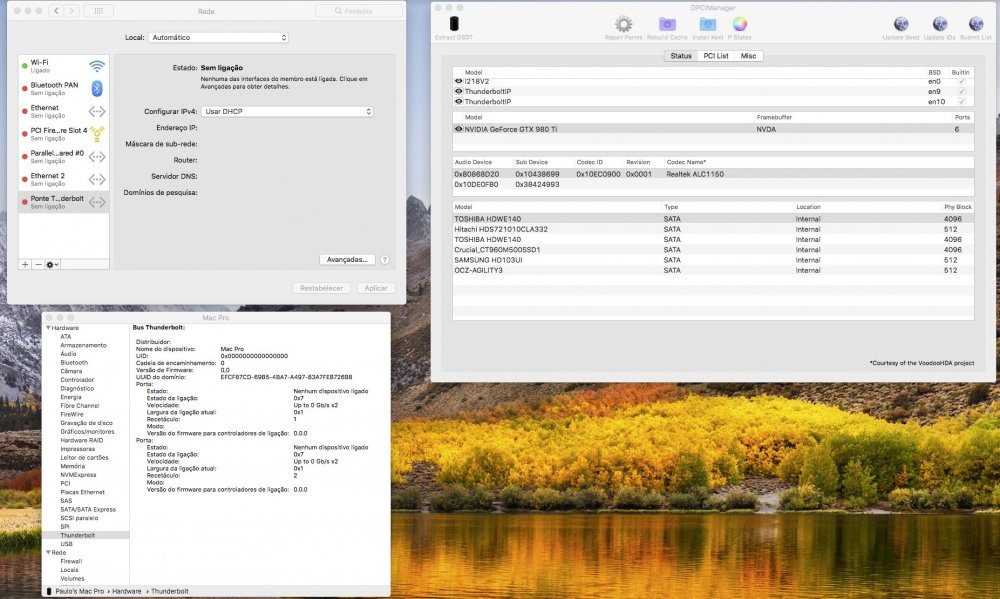The image size is (1000, 599).
Task: Toggle Builtin checkbox for en0
Action: [x=961, y=82]
